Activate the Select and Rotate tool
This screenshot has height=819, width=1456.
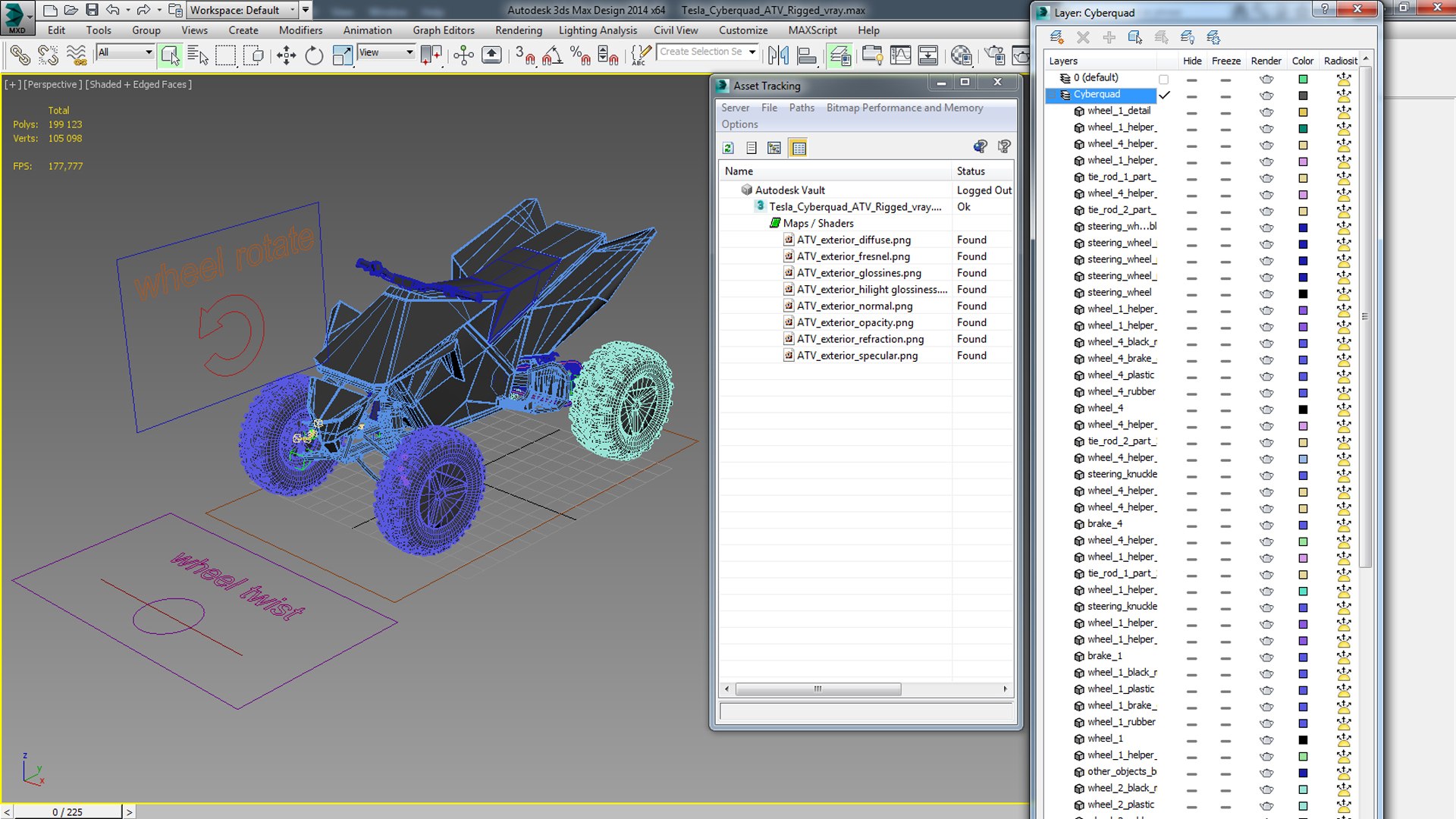(x=314, y=55)
